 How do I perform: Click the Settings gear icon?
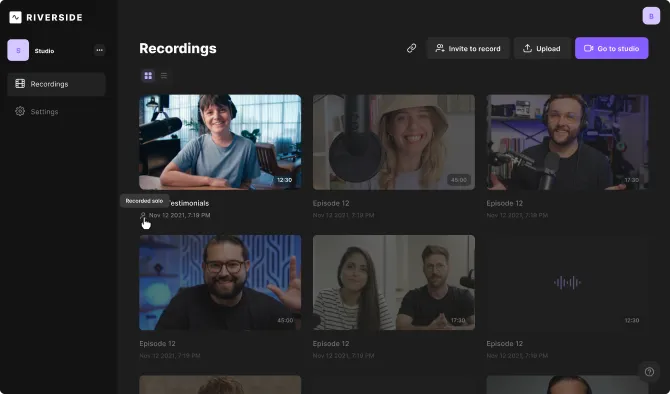coord(20,112)
